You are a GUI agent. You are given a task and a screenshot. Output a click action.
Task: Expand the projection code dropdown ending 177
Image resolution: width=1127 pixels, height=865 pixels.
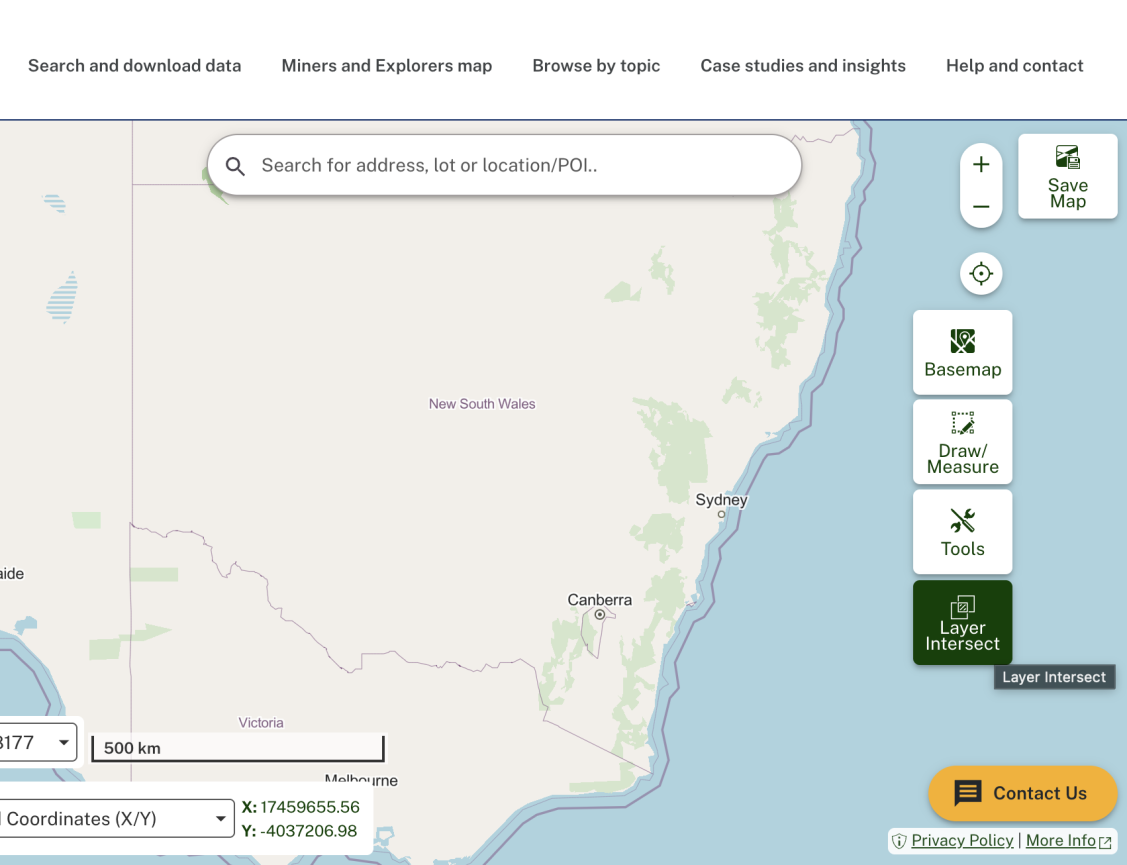coord(37,742)
